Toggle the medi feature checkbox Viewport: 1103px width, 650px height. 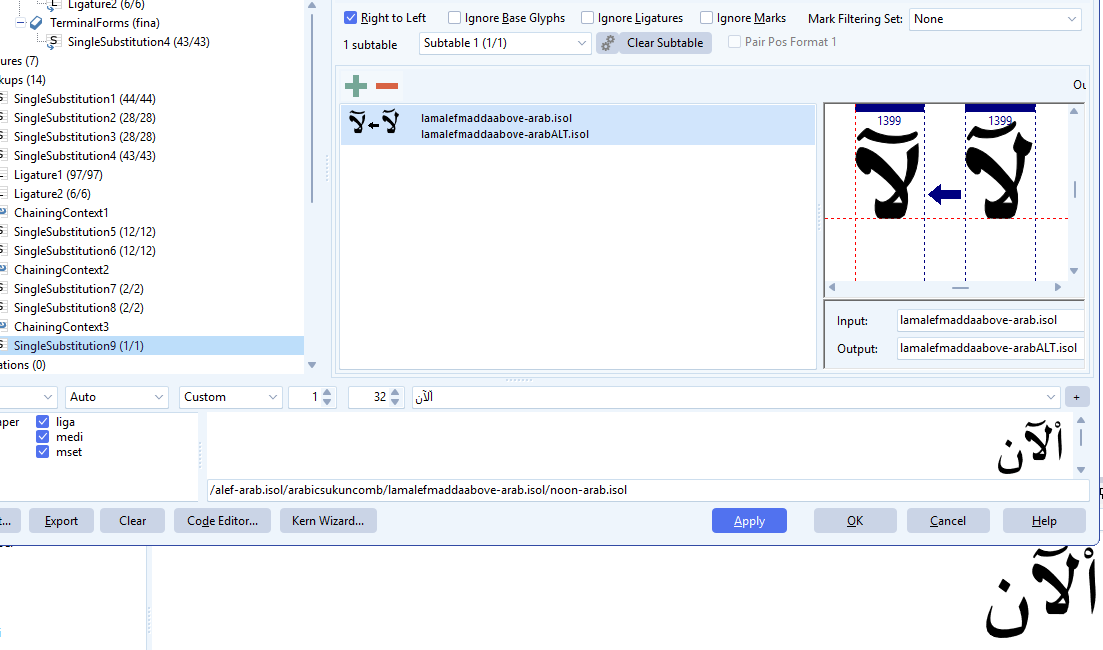coord(43,437)
